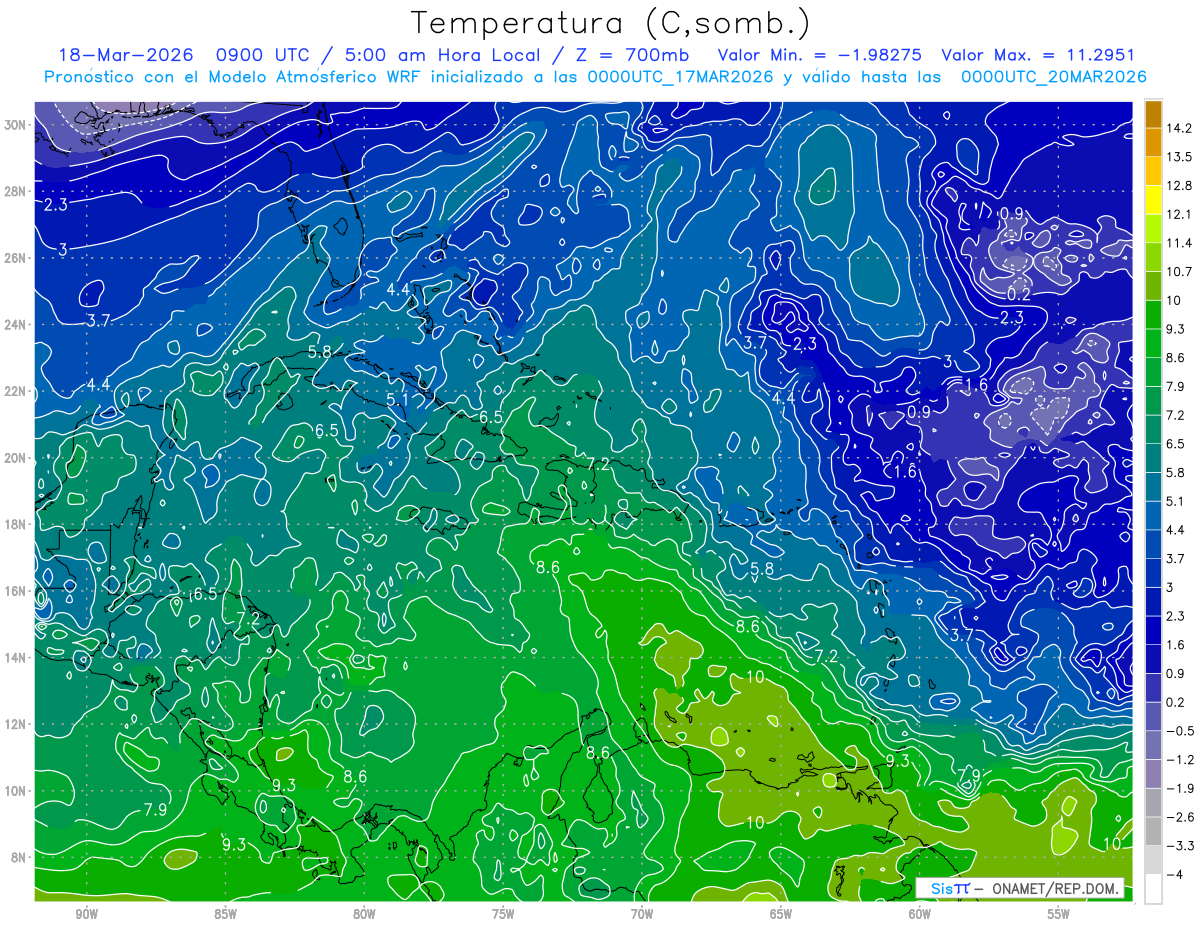Click the 'Valor Min. = -1.98275' text
Image resolution: width=1200 pixels, height=927 pixels.
[820, 55]
